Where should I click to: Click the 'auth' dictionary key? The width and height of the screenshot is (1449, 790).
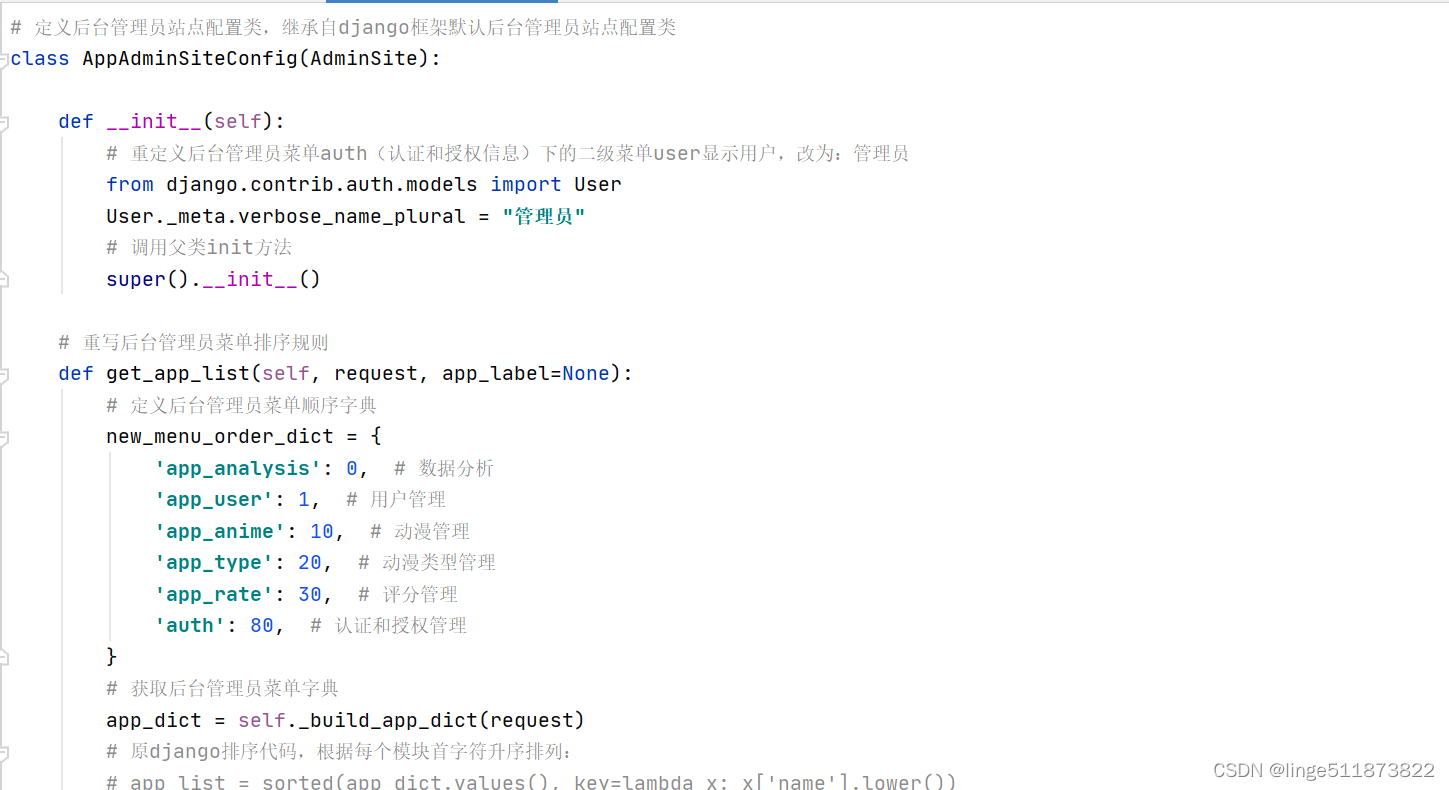[190, 626]
